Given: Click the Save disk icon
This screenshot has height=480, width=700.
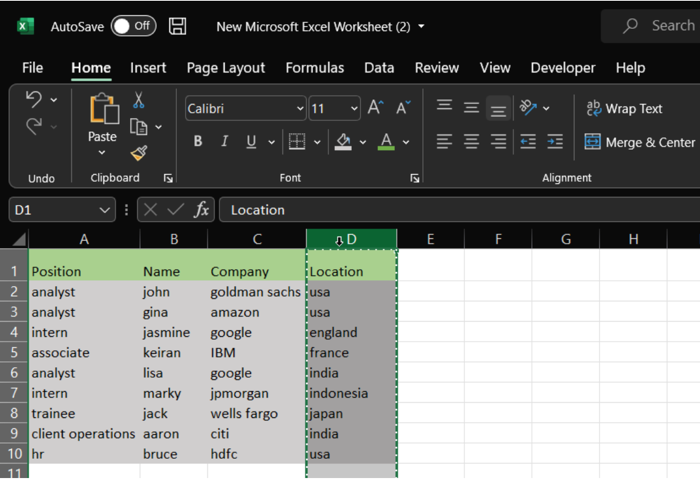Looking at the screenshot, I should coord(177,26).
